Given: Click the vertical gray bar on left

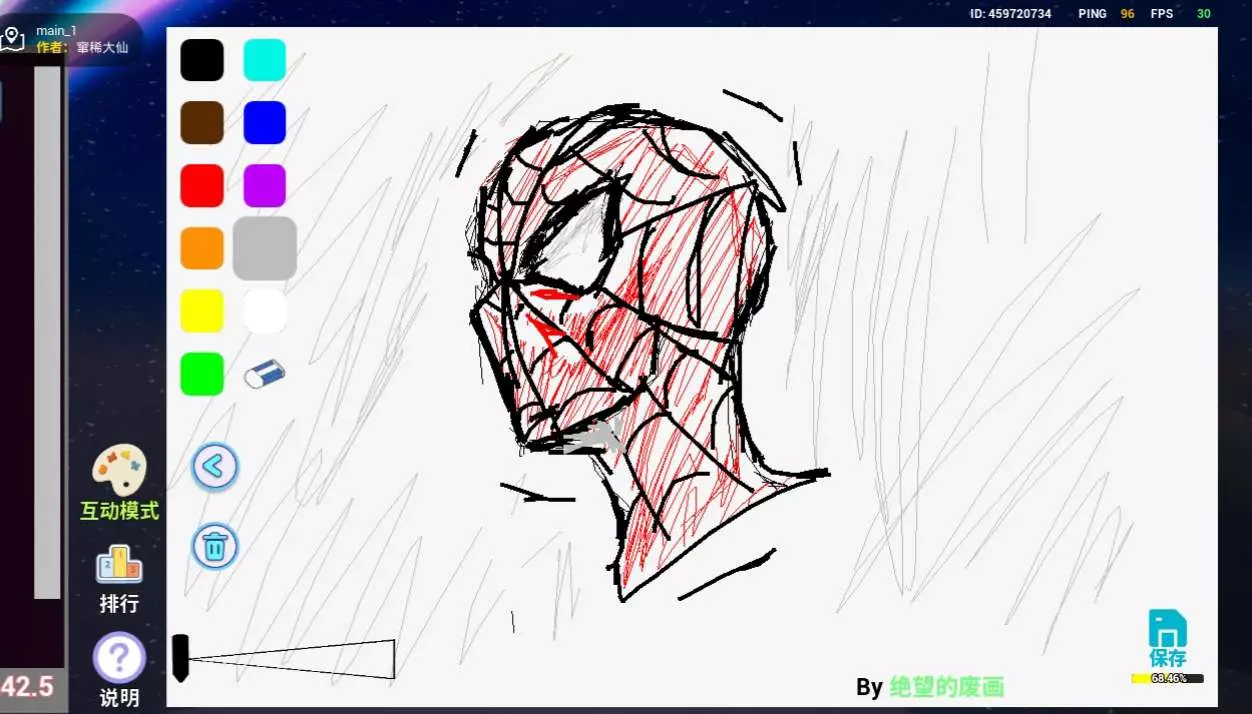Looking at the screenshot, I should point(47,332).
